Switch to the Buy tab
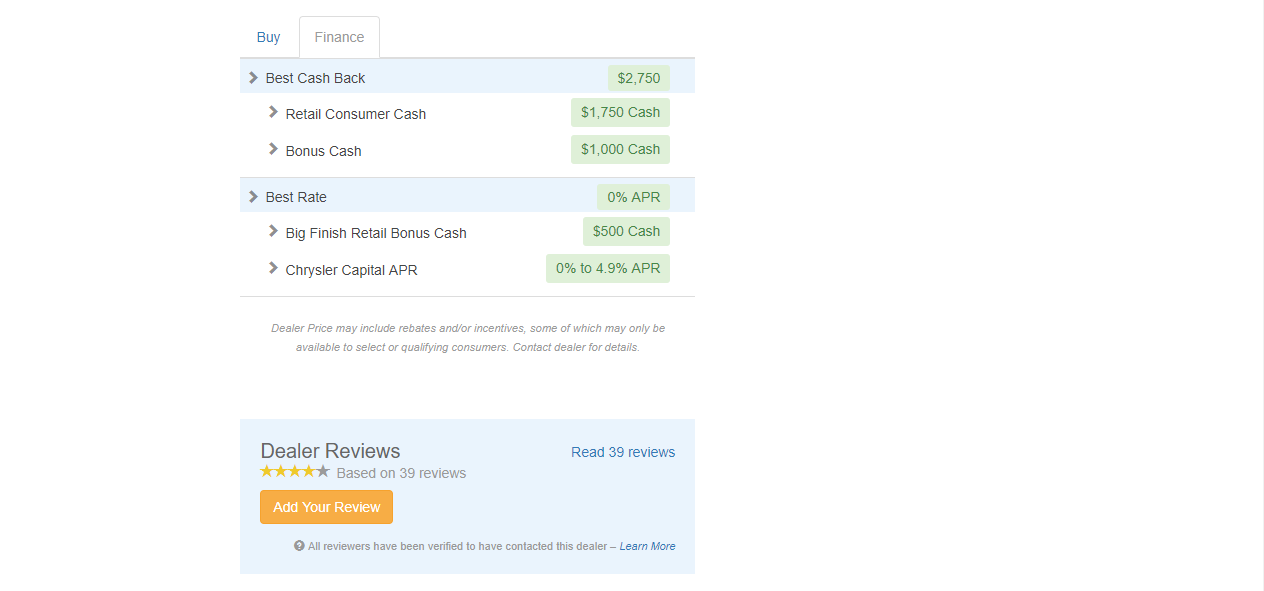Image resolution: width=1264 pixels, height=591 pixels. (x=268, y=37)
